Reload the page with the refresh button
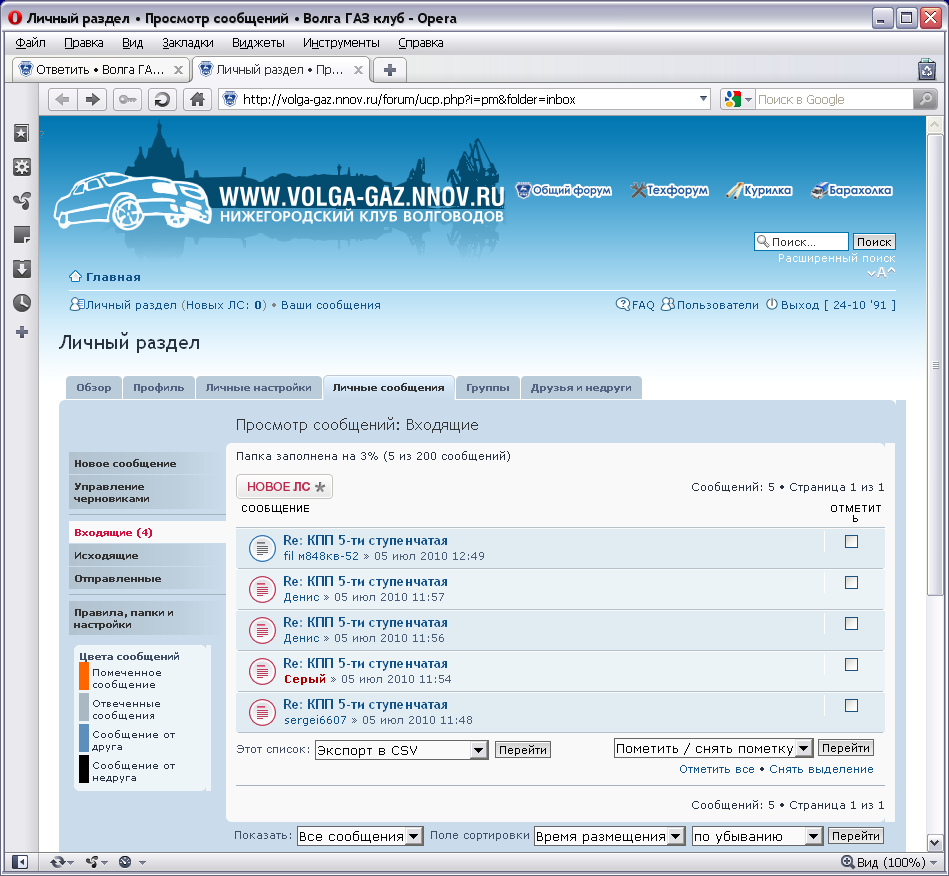The width and height of the screenshot is (949, 876). [x=162, y=99]
